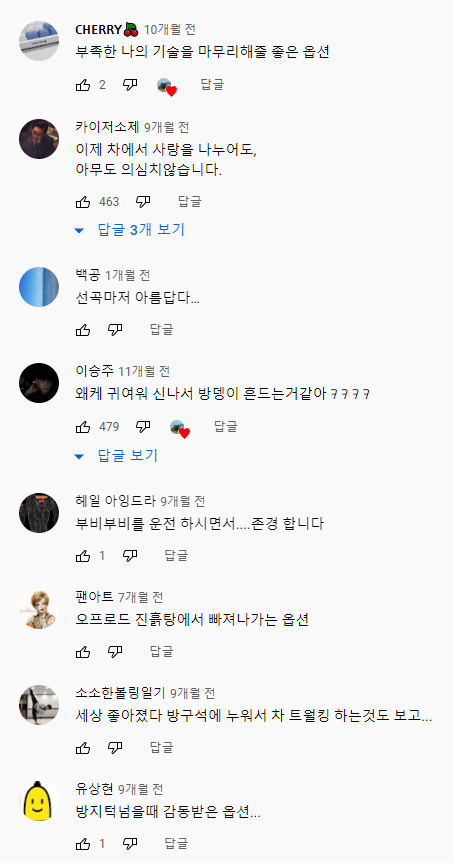Image resolution: width=453 pixels, height=863 pixels.
Task: Dislike the comment by CHERRY
Action: tap(130, 85)
